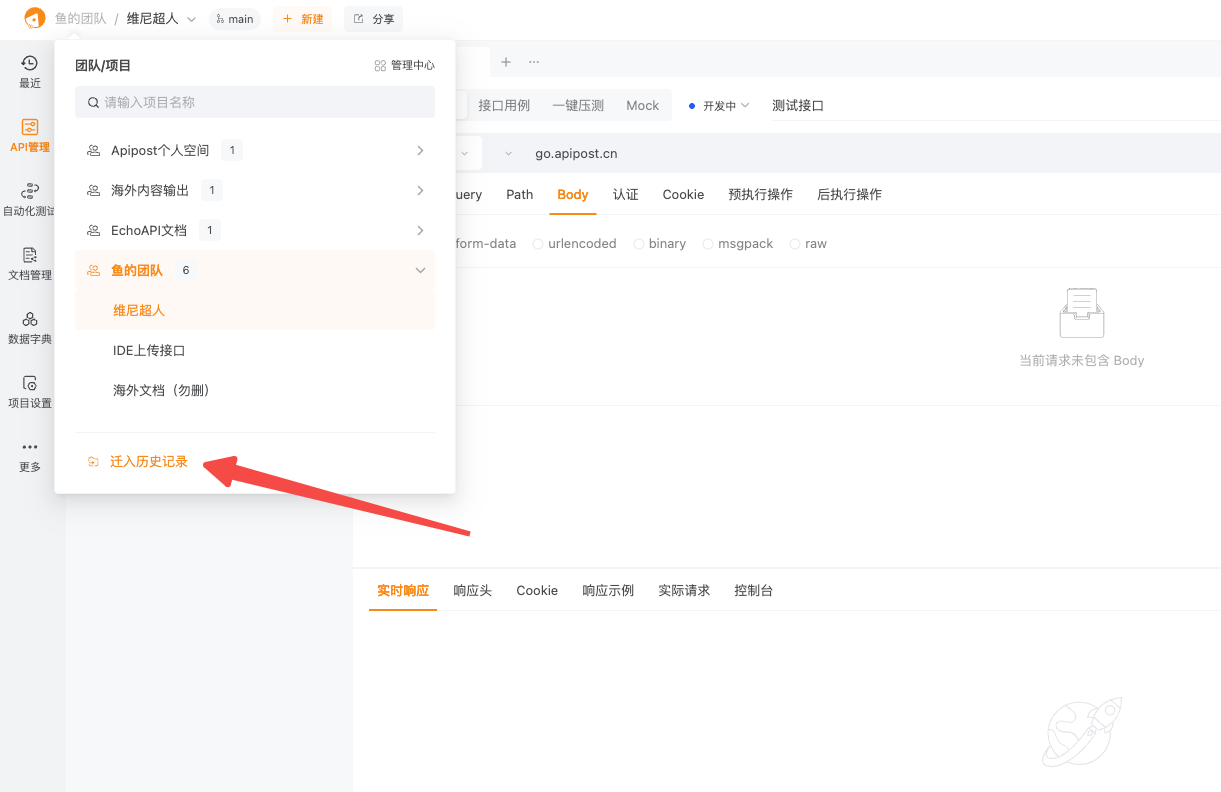Viewport: 1221px width, 792px height.
Task: Click 迁入历史记录 link
Action: (149, 462)
